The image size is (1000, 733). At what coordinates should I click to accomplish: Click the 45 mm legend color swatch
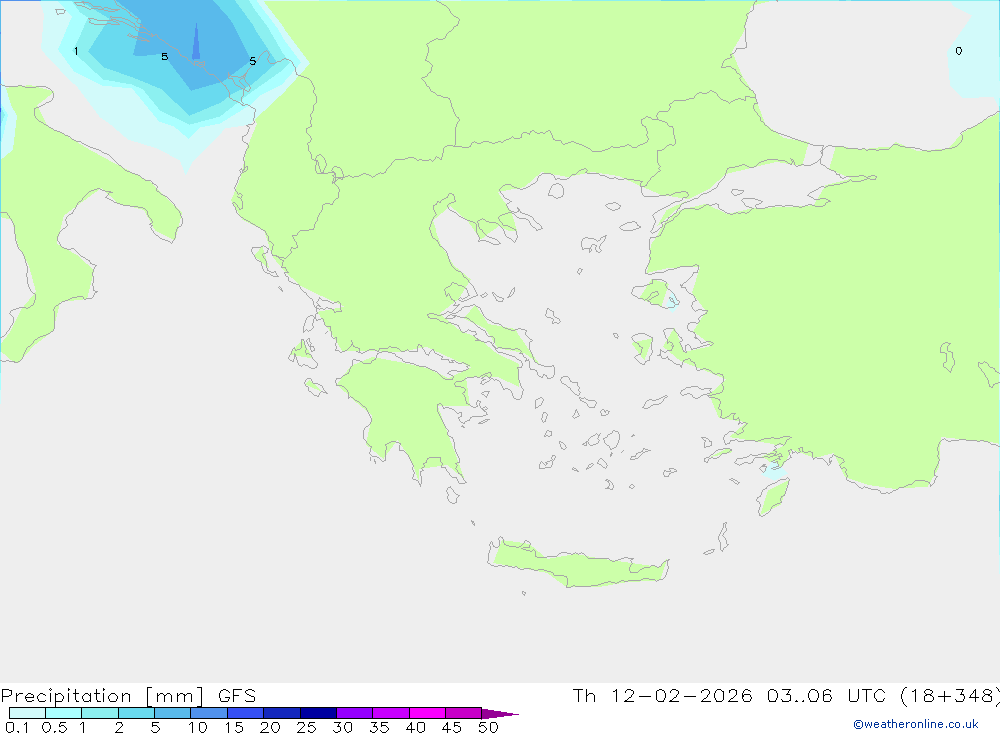tap(464, 713)
